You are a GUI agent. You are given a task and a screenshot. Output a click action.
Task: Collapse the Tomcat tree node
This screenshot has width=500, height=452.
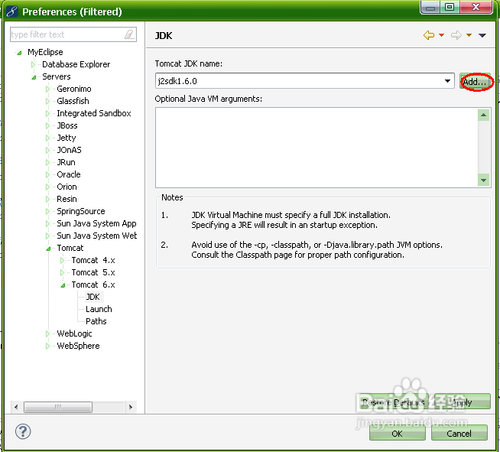(48, 248)
